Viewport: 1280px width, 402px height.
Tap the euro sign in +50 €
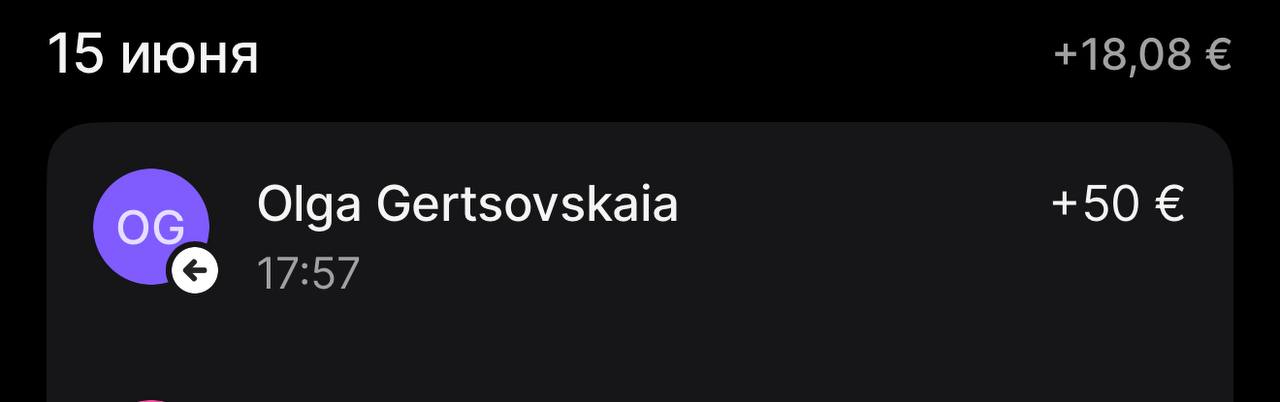click(1169, 205)
